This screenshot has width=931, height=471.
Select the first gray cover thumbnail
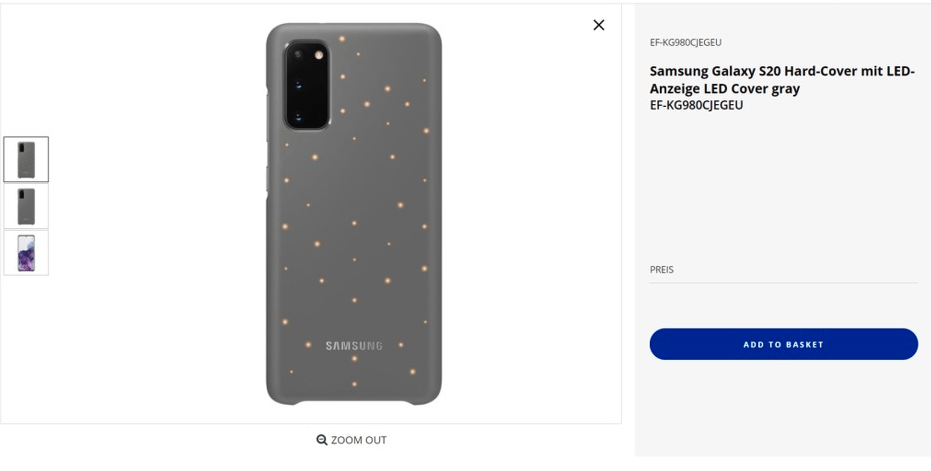26,160
